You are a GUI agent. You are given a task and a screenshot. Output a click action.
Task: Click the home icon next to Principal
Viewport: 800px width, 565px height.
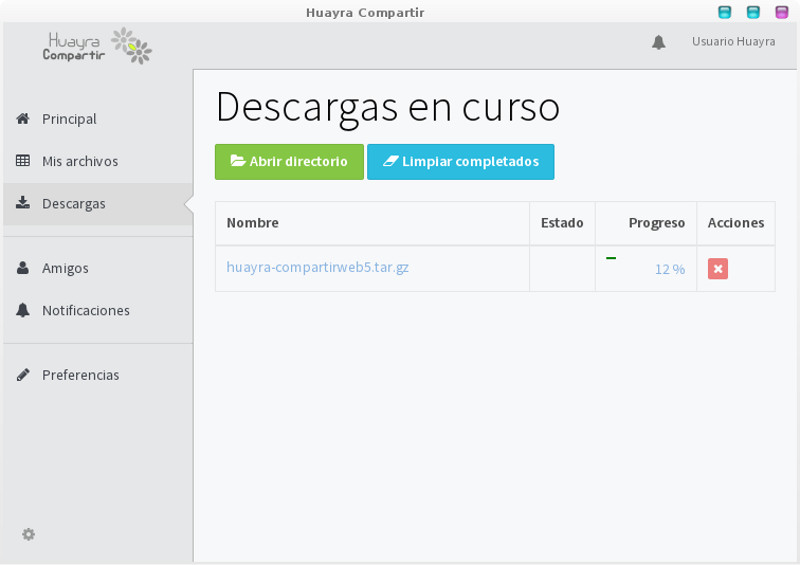(x=22, y=118)
